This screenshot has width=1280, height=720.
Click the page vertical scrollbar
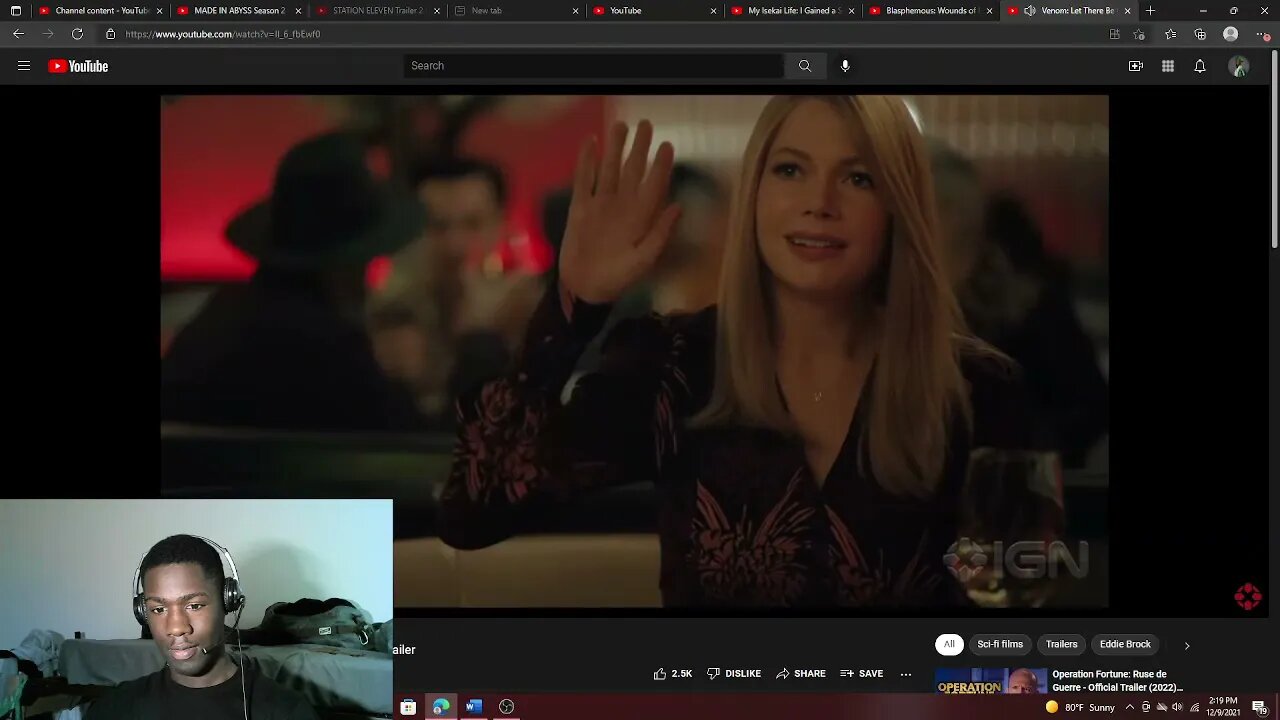tap(1274, 150)
